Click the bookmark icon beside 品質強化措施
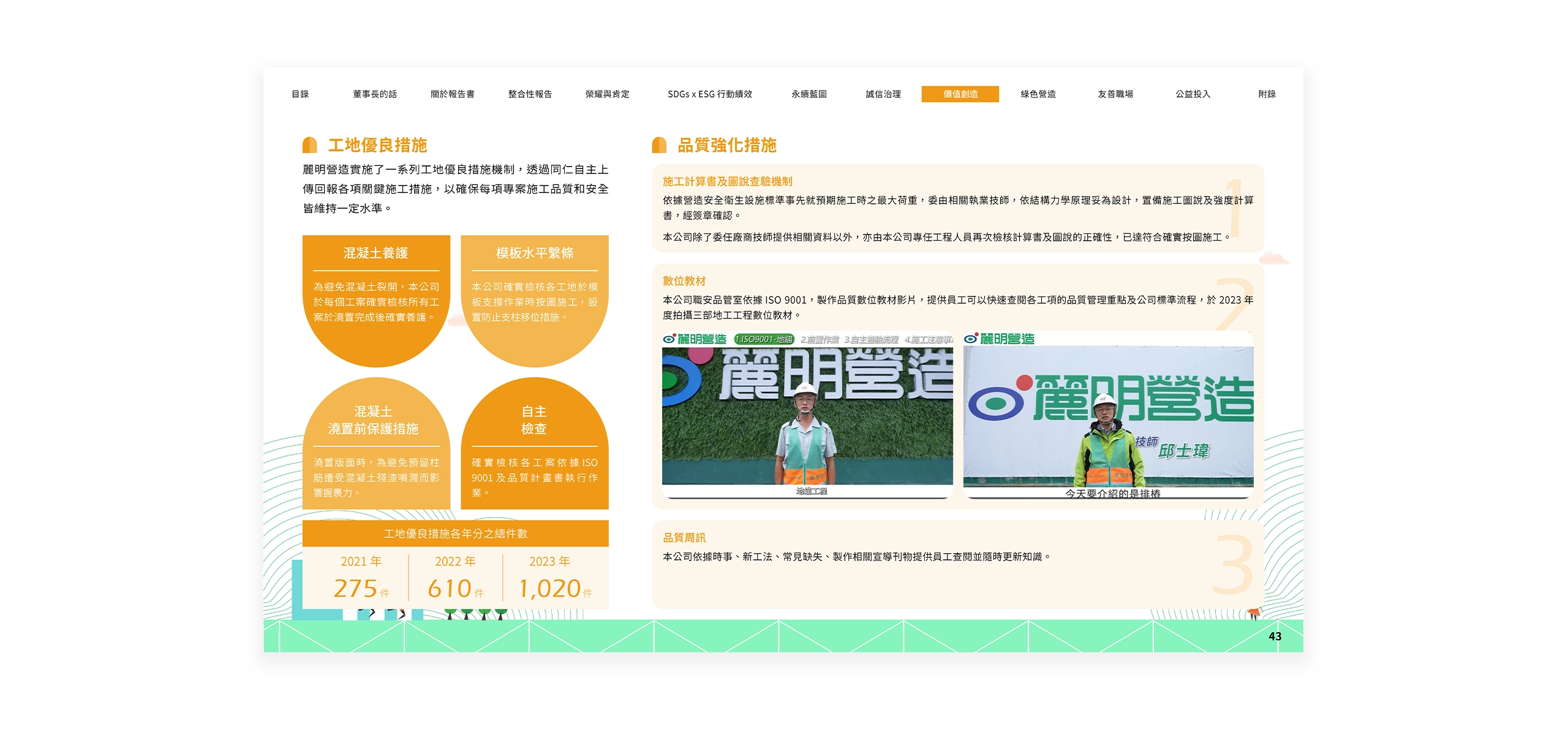 (660, 146)
